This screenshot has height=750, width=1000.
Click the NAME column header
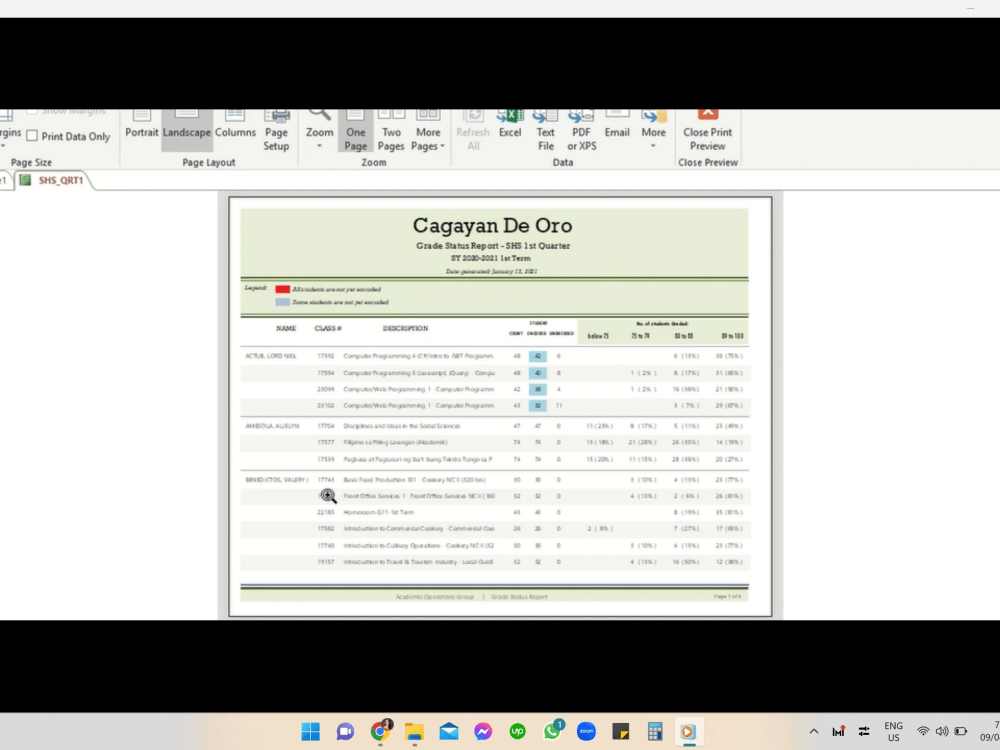[x=286, y=328]
